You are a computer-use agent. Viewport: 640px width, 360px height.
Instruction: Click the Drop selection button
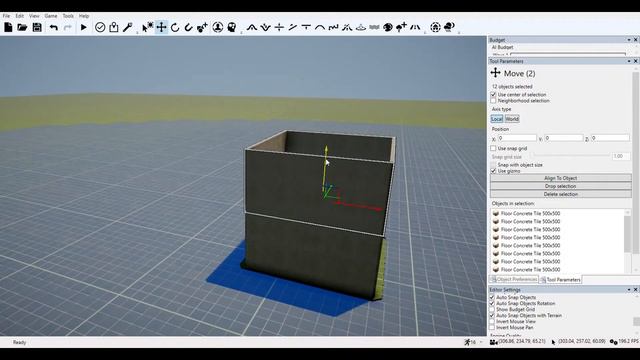pyautogui.click(x=561, y=186)
